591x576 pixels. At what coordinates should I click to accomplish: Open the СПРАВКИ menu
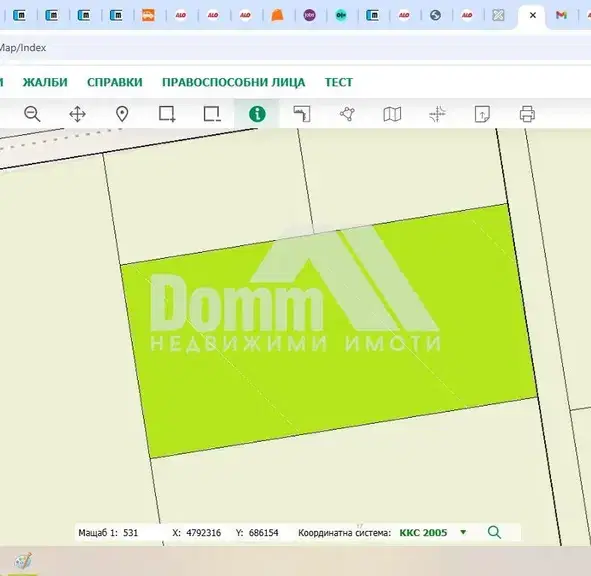click(x=115, y=82)
